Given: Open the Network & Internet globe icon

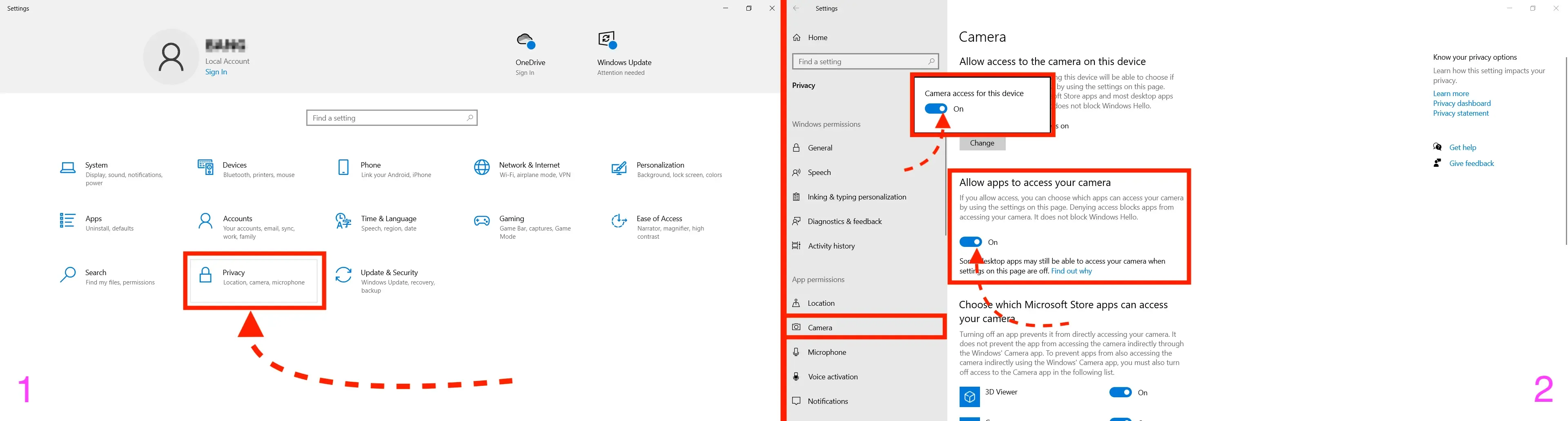Looking at the screenshot, I should pyautogui.click(x=481, y=167).
